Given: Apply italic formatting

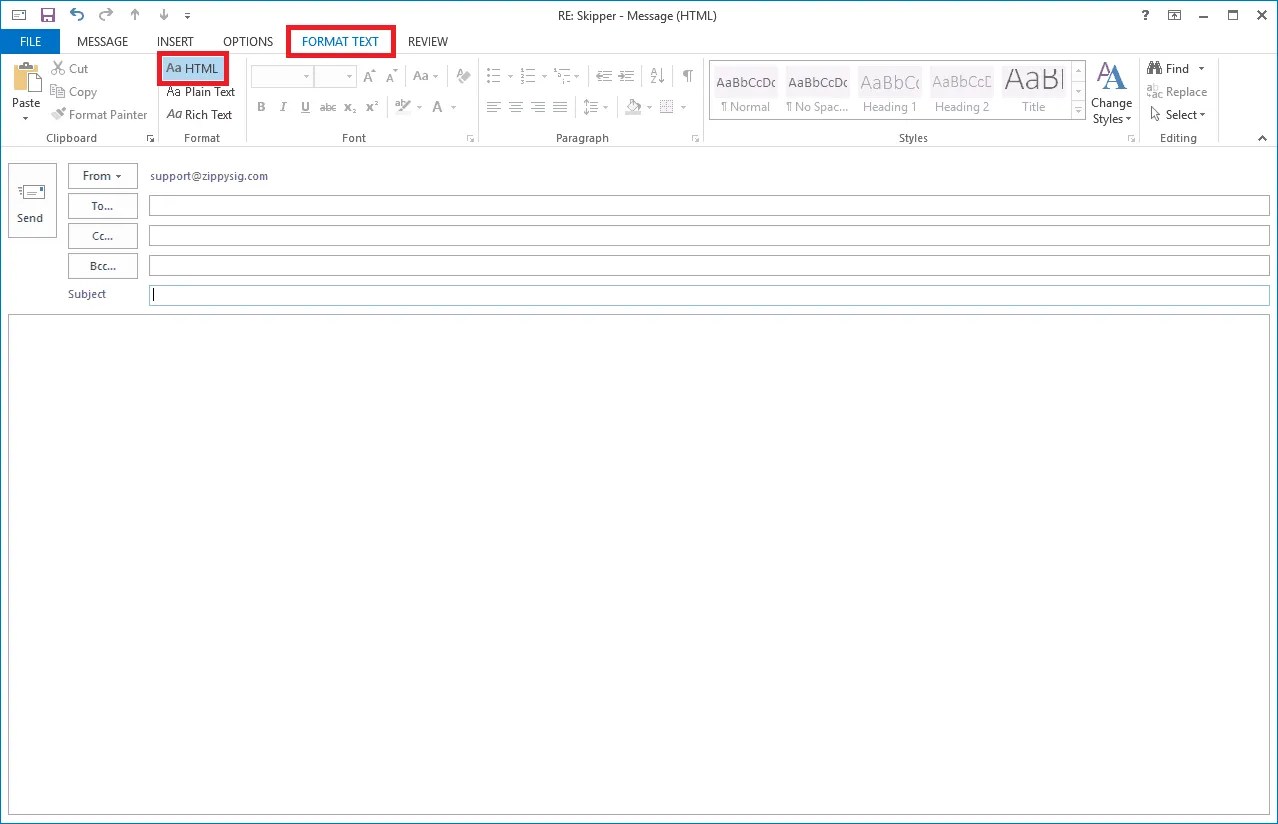Looking at the screenshot, I should [x=283, y=107].
